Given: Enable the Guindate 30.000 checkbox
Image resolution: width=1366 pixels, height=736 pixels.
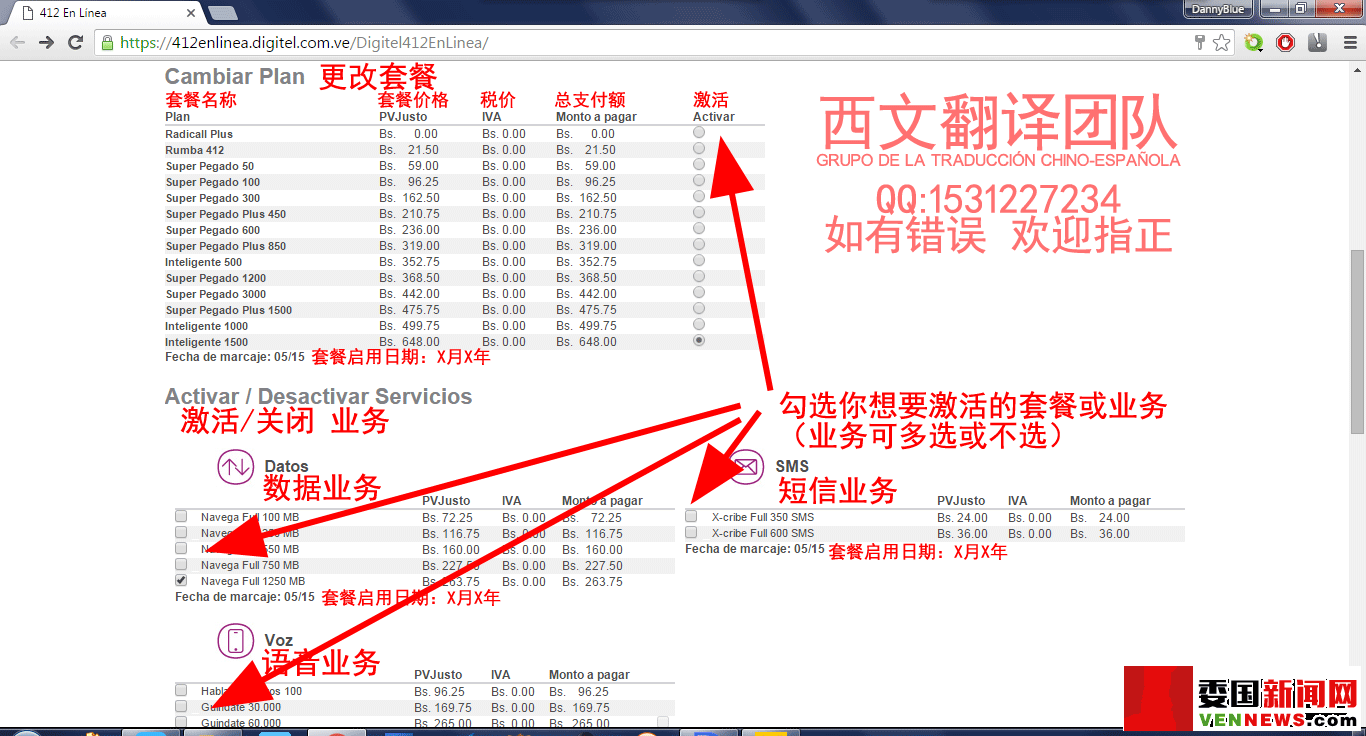Looking at the screenshot, I should click(181, 706).
